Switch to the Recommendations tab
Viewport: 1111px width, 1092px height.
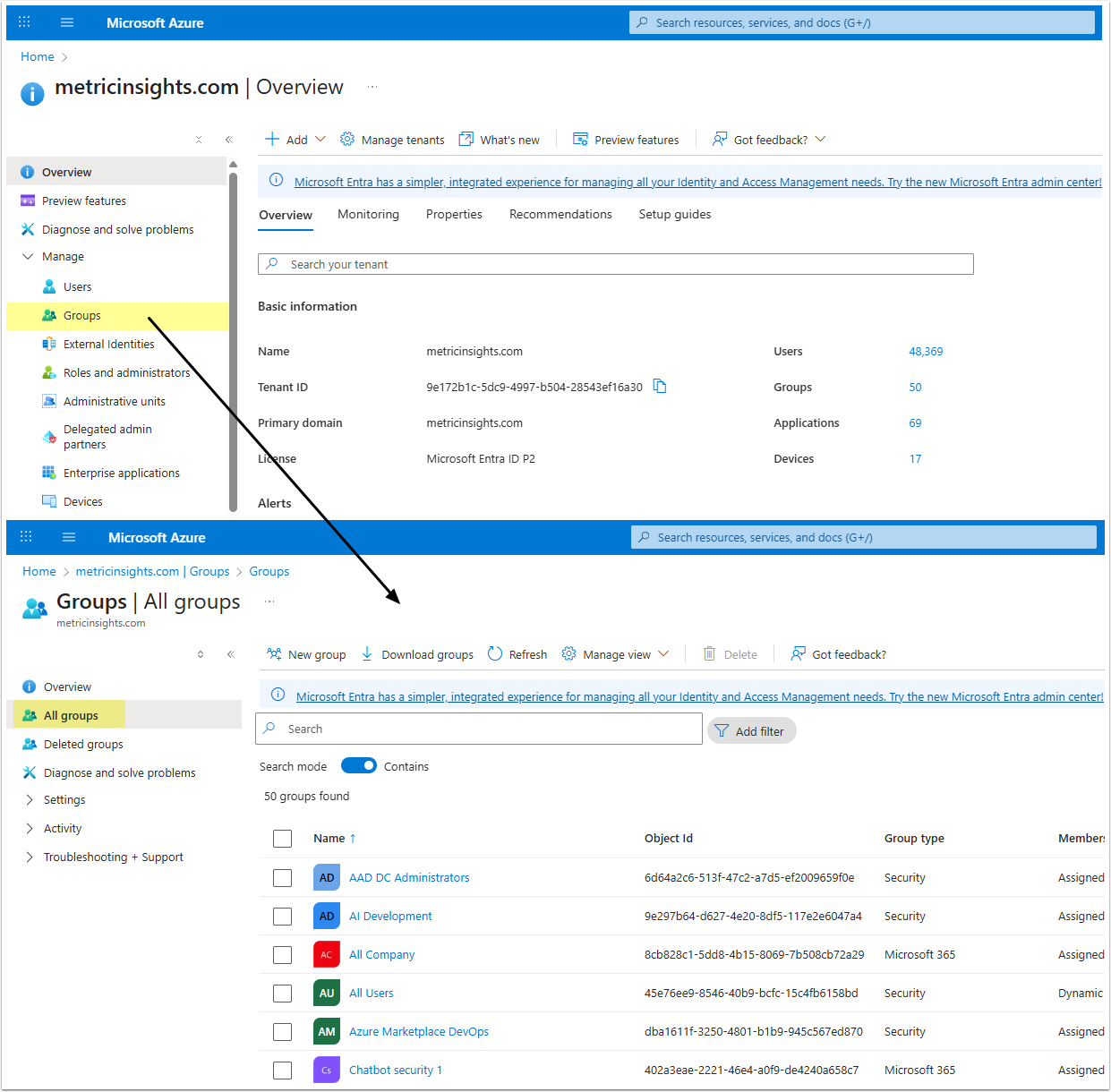[x=560, y=215]
